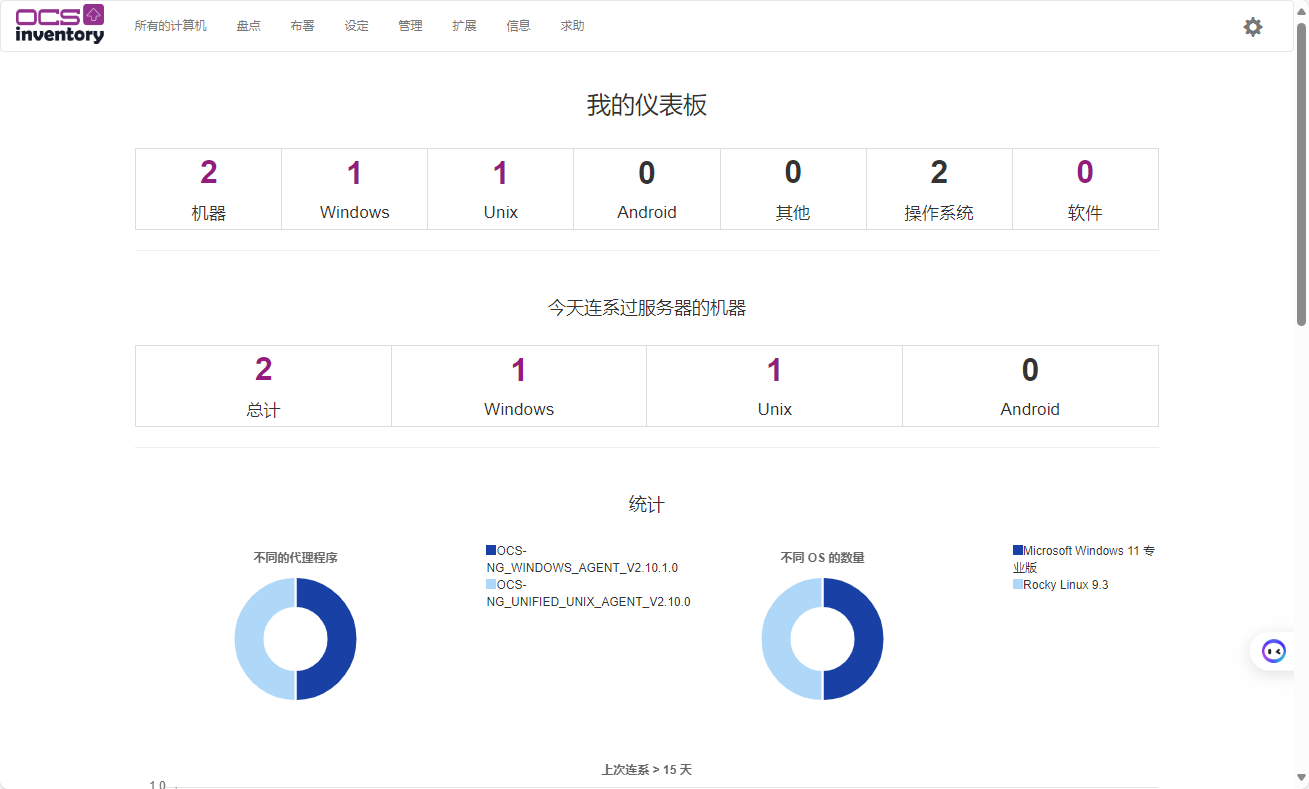The width and height of the screenshot is (1309, 789).
Task: Click the dark blue swatch for OCS-NG_WINDOWS_AGENT
Action: [491, 550]
